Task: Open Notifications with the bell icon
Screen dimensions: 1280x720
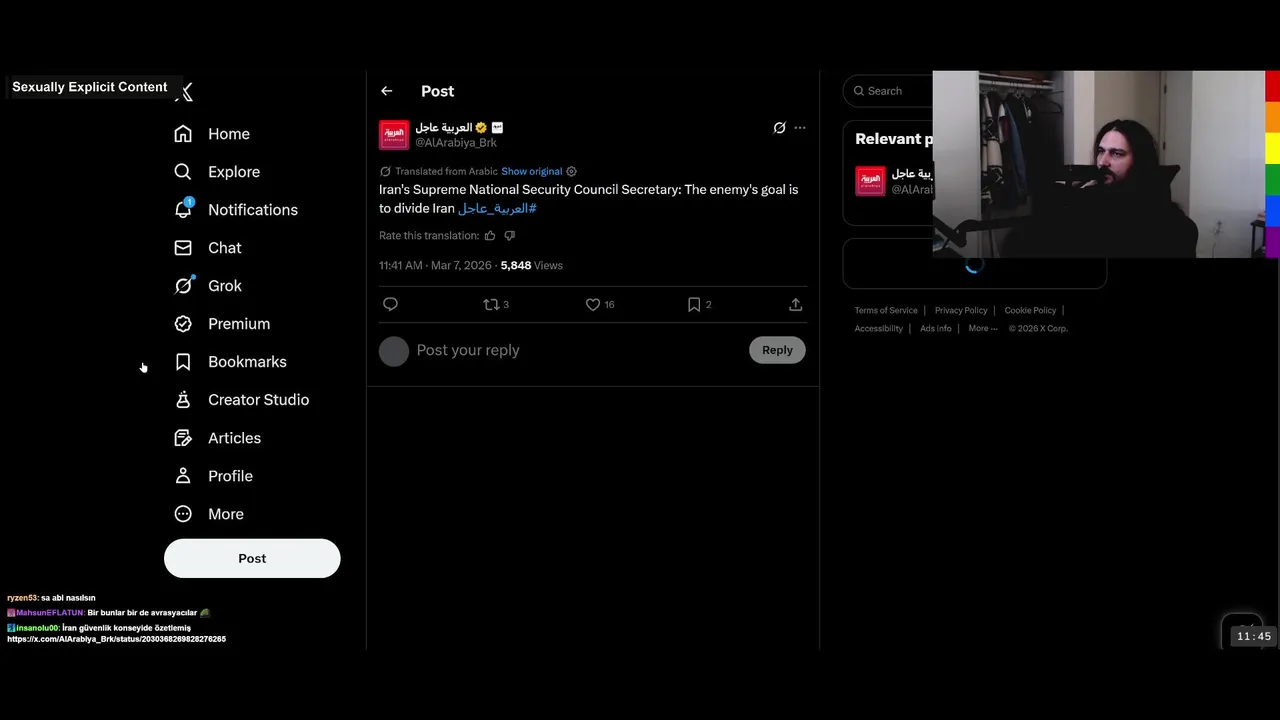Action: [183, 209]
